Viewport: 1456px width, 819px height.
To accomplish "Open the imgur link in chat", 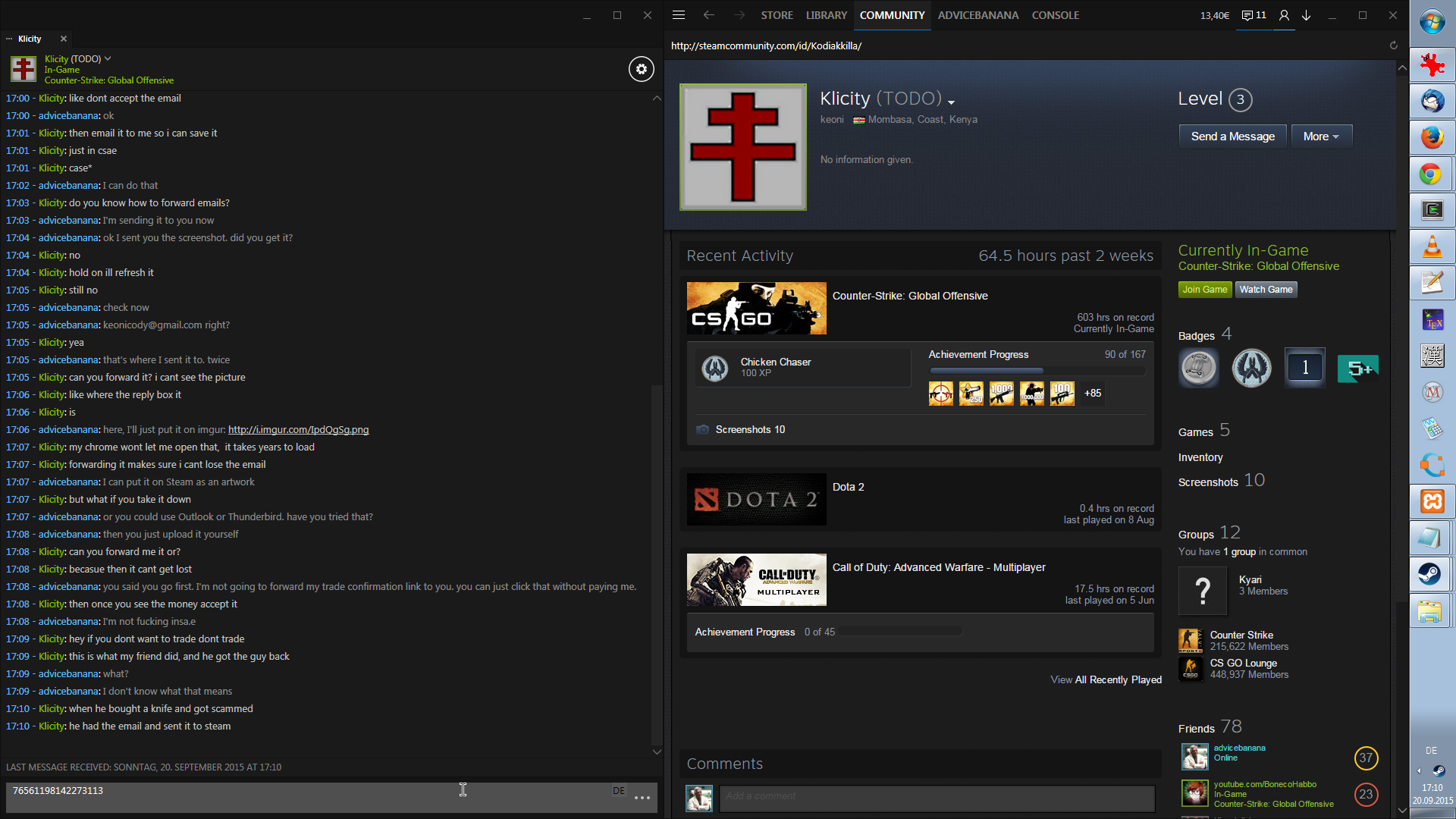I will (298, 430).
